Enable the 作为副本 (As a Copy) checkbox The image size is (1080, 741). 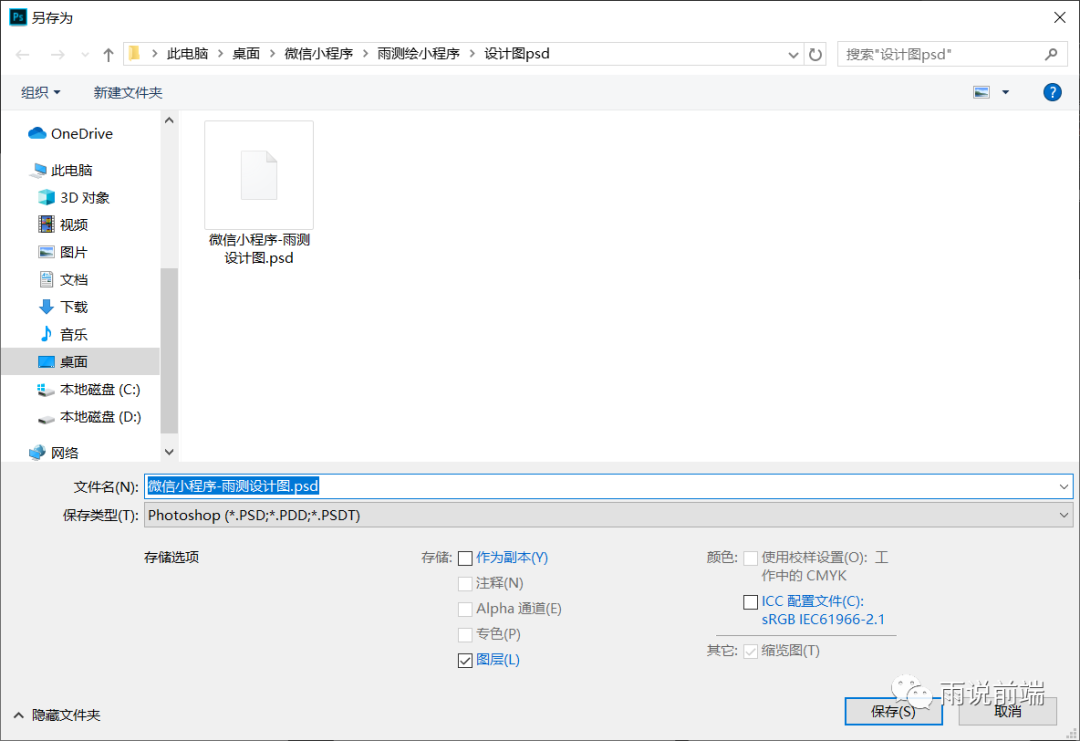click(x=465, y=557)
